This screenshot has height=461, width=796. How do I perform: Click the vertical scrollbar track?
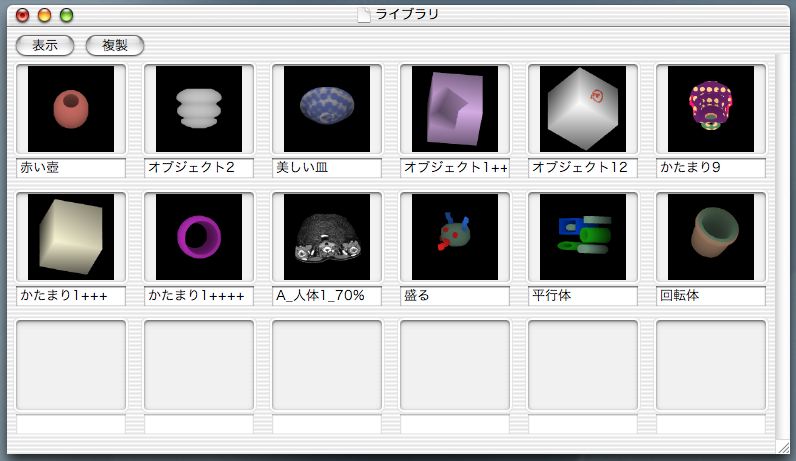[x=782, y=246]
